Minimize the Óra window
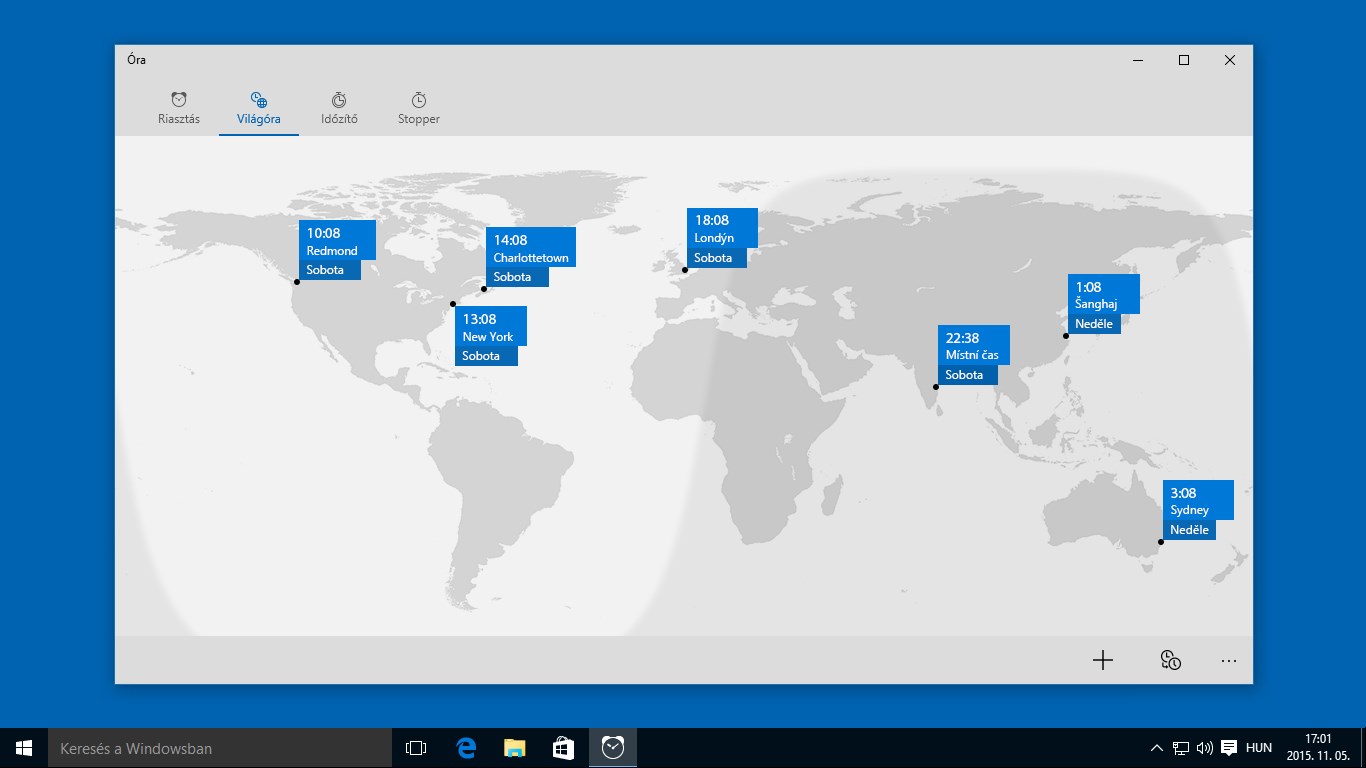1366x768 pixels. pos(1138,60)
